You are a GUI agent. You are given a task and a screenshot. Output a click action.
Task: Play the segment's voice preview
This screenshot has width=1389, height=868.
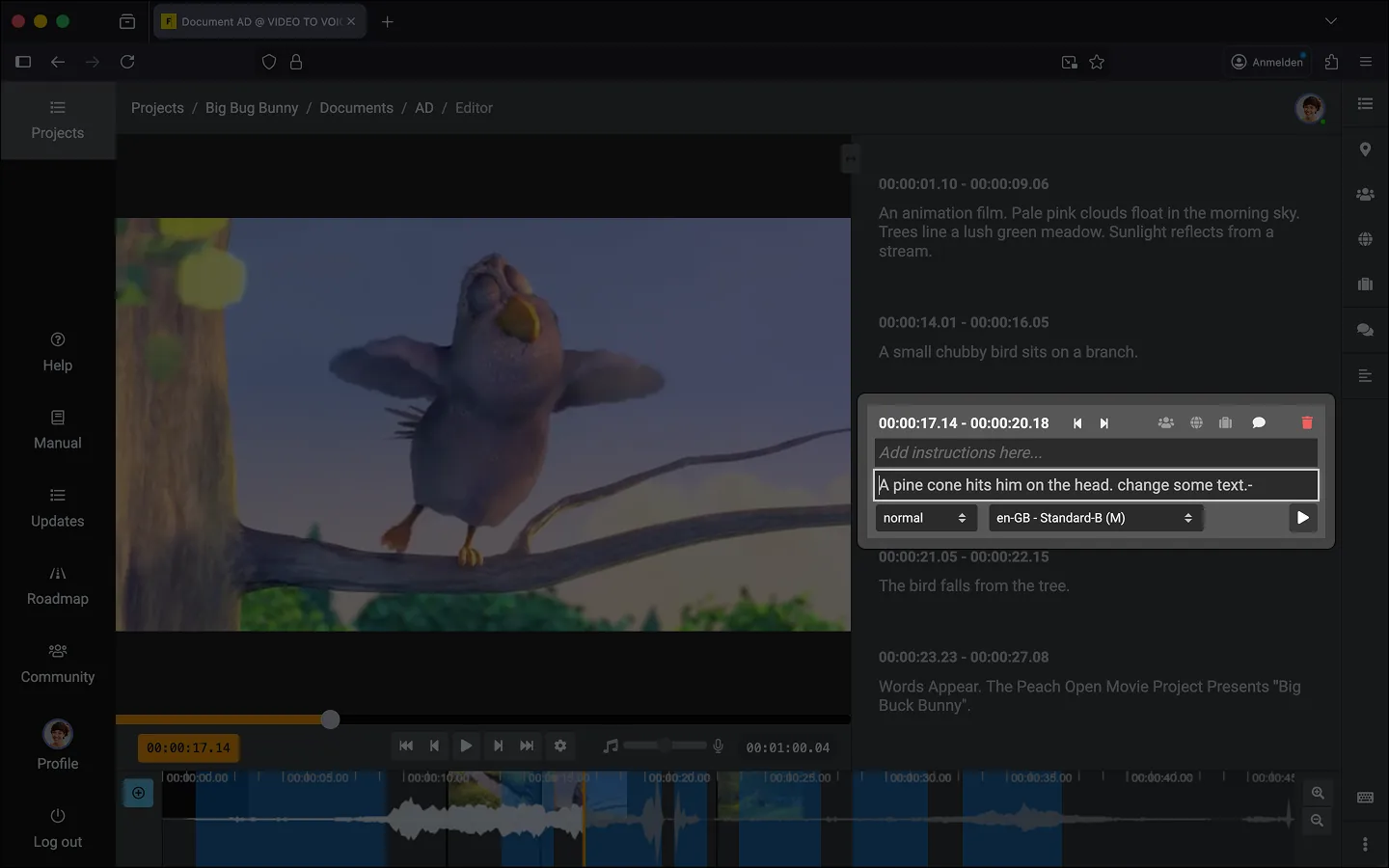point(1303,518)
